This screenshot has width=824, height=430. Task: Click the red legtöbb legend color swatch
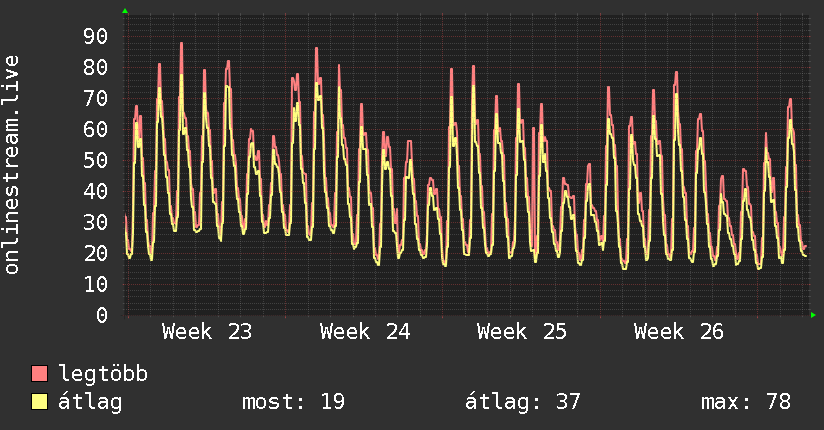click(39, 373)
